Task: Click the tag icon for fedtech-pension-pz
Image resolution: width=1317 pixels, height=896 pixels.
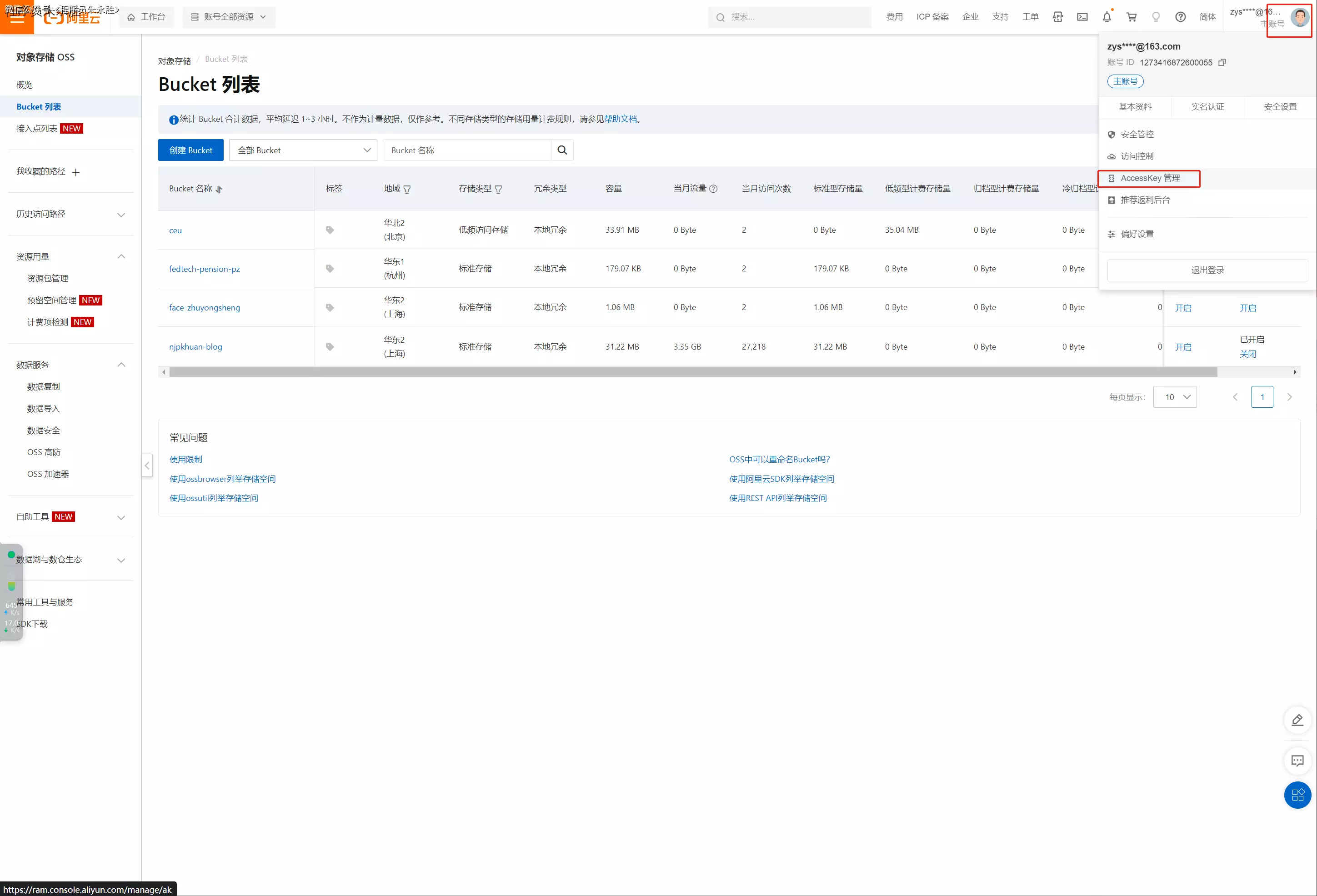Action: (330, 269)
